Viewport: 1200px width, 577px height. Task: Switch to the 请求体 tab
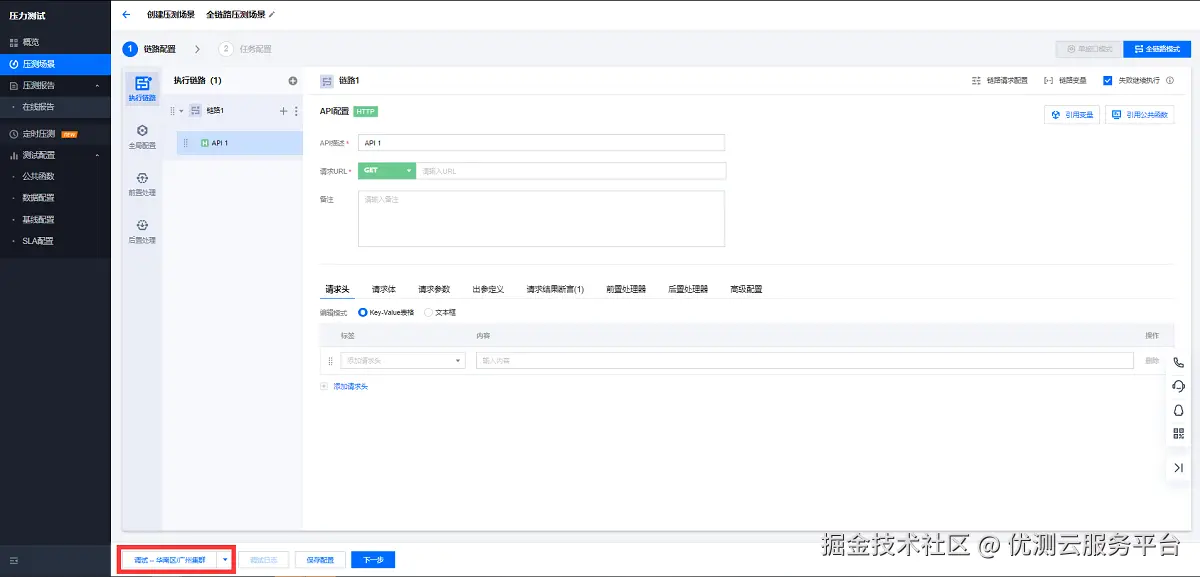click(383, 287)
